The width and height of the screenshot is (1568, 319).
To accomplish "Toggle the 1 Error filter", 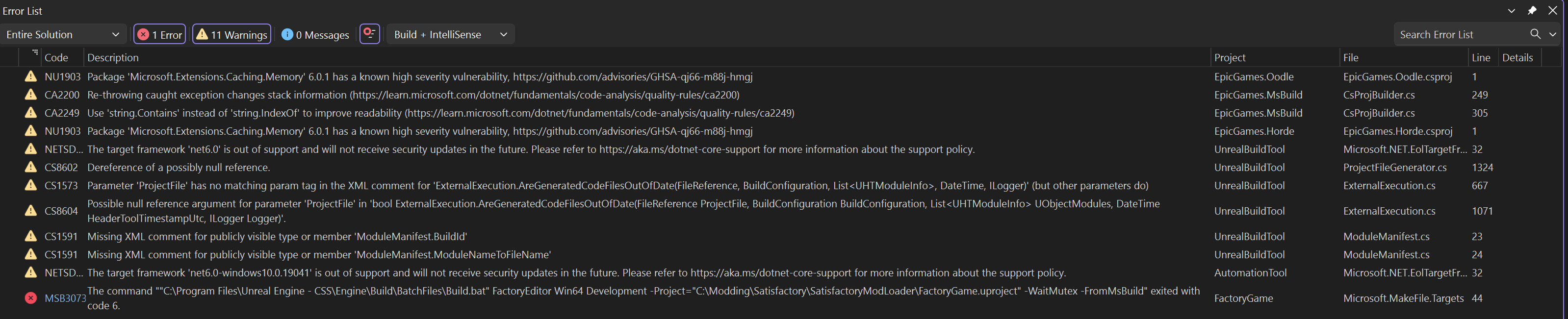I will (159, 35).
